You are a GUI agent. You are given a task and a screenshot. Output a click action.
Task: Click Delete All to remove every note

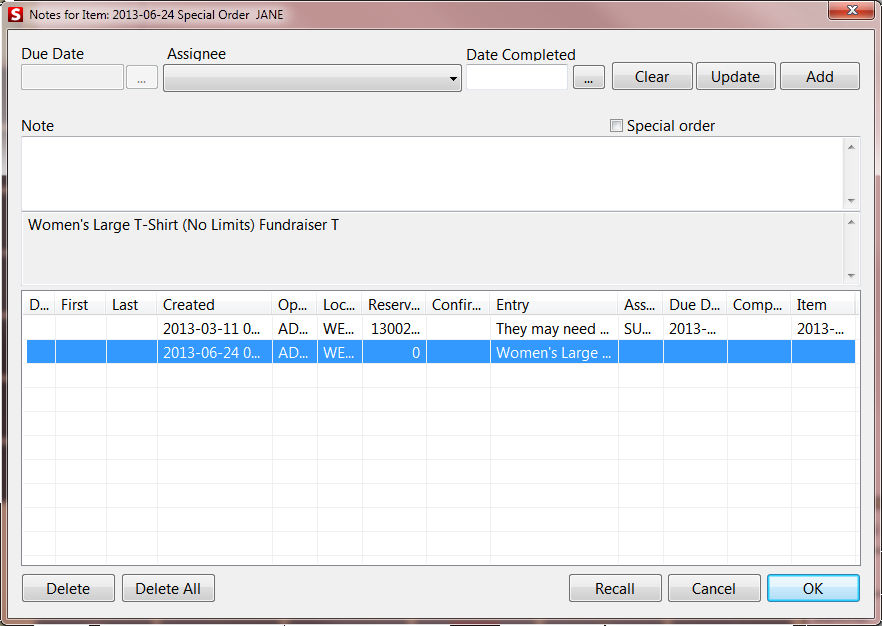point(168,588)
